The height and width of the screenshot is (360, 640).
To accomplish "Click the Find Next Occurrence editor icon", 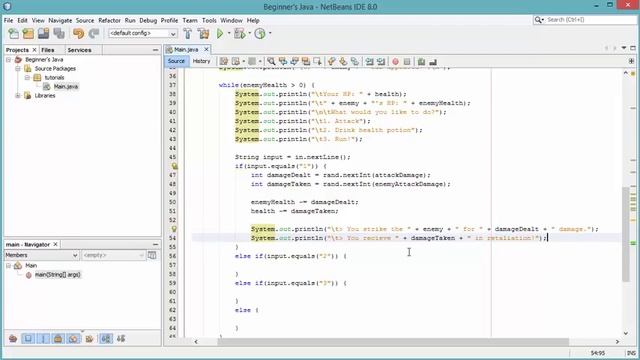I will 294,62.
